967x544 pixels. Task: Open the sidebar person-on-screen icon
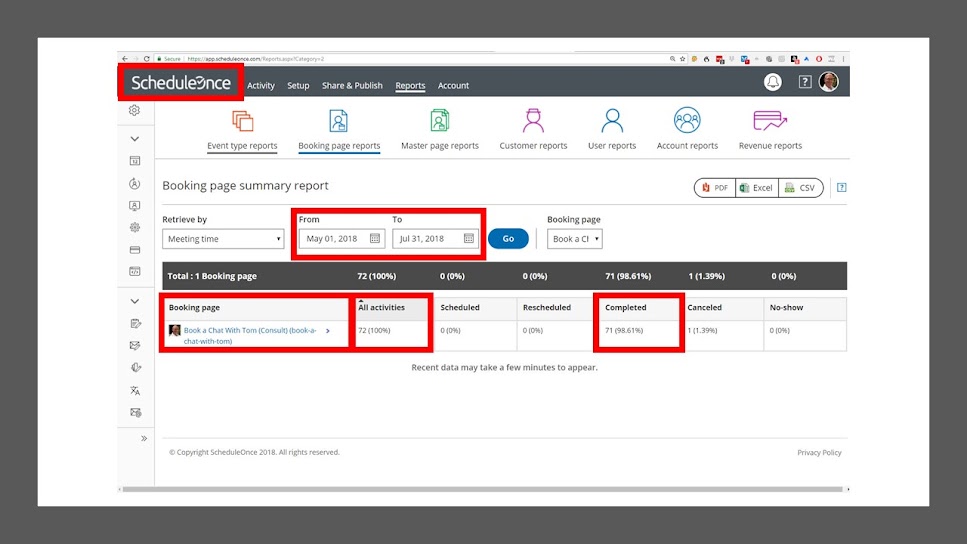[134, 205]
